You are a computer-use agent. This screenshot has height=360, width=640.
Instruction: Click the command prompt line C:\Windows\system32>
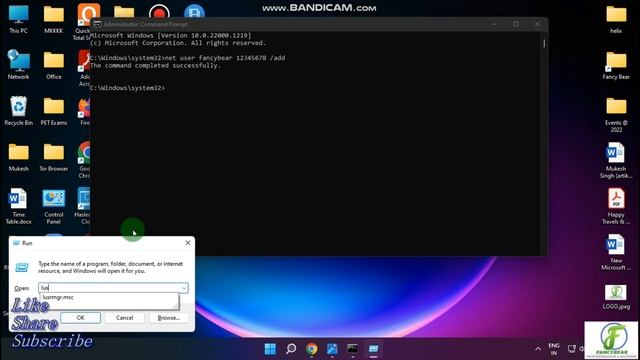click(x=127, y=88)
